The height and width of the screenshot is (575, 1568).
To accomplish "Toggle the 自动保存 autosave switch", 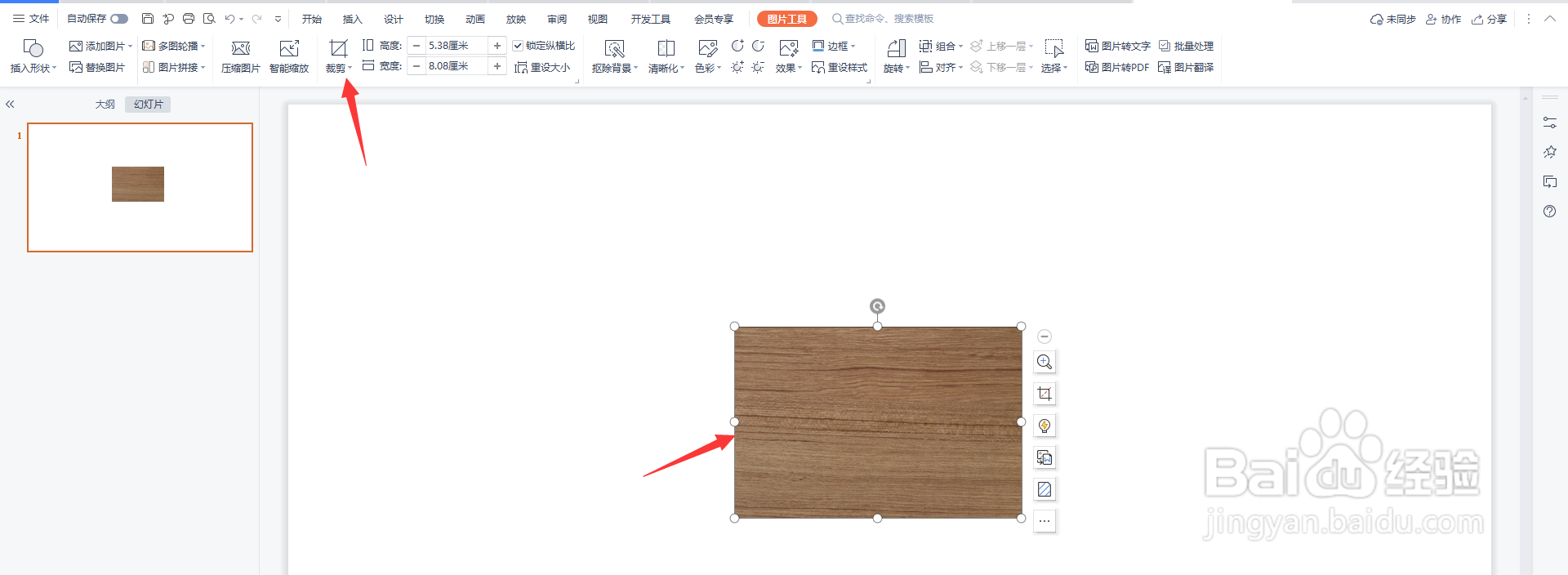I will [x=119, y=19].
